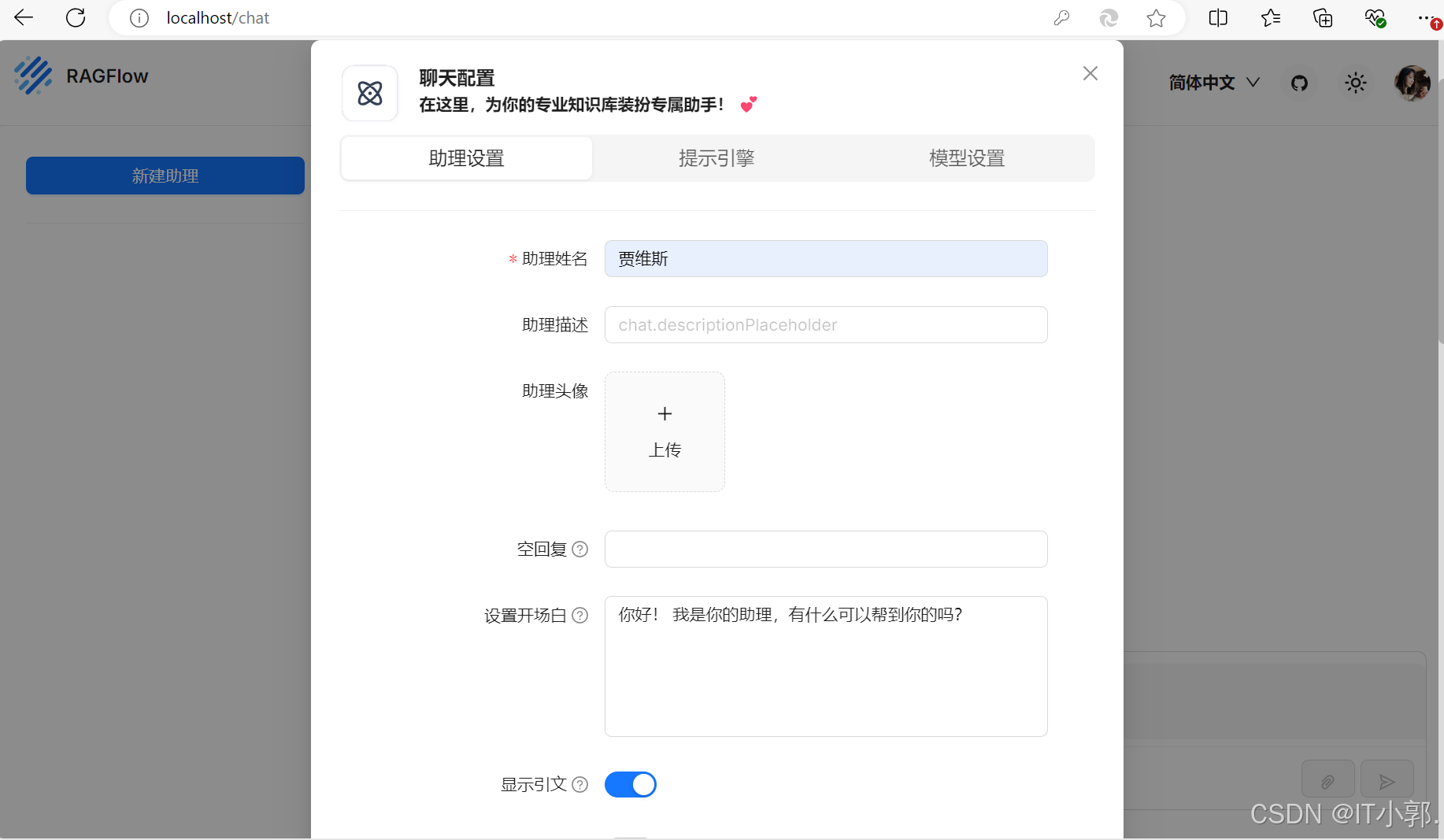Open the help tooltip next to 设置开场白

(580, 616)
